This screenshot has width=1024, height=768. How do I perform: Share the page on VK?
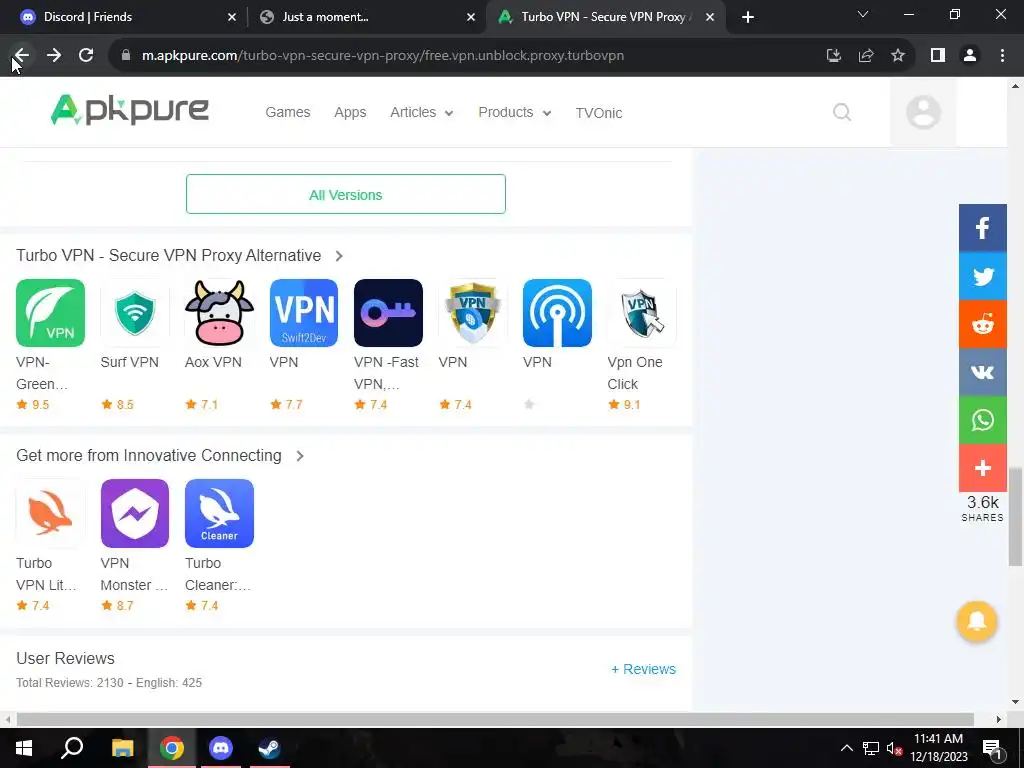coord(982,372)
